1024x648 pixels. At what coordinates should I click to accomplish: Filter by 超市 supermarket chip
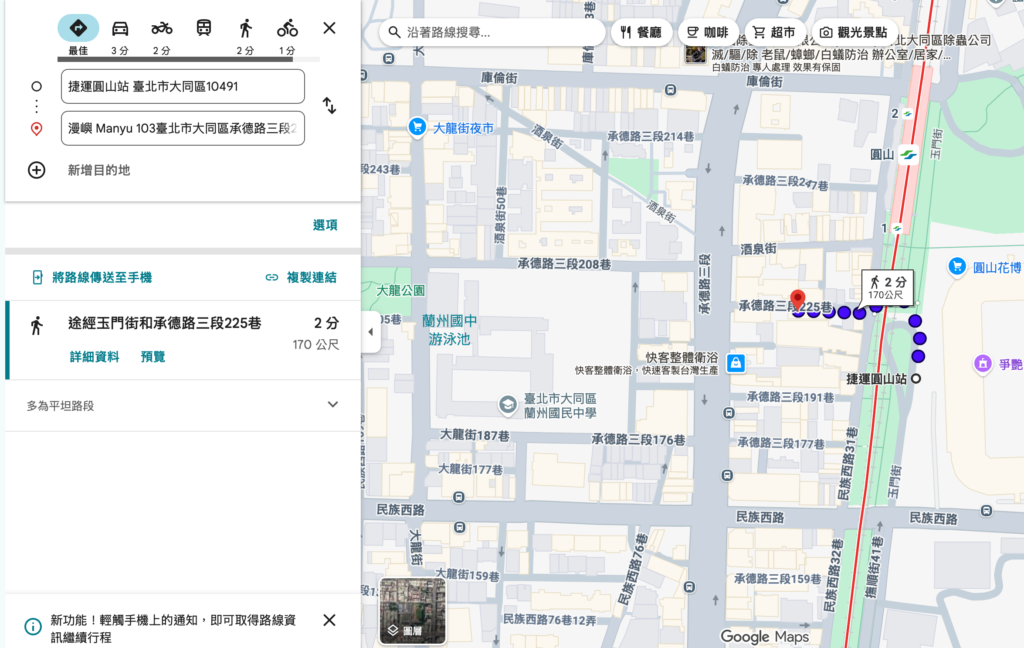click(x=775, y=32)
